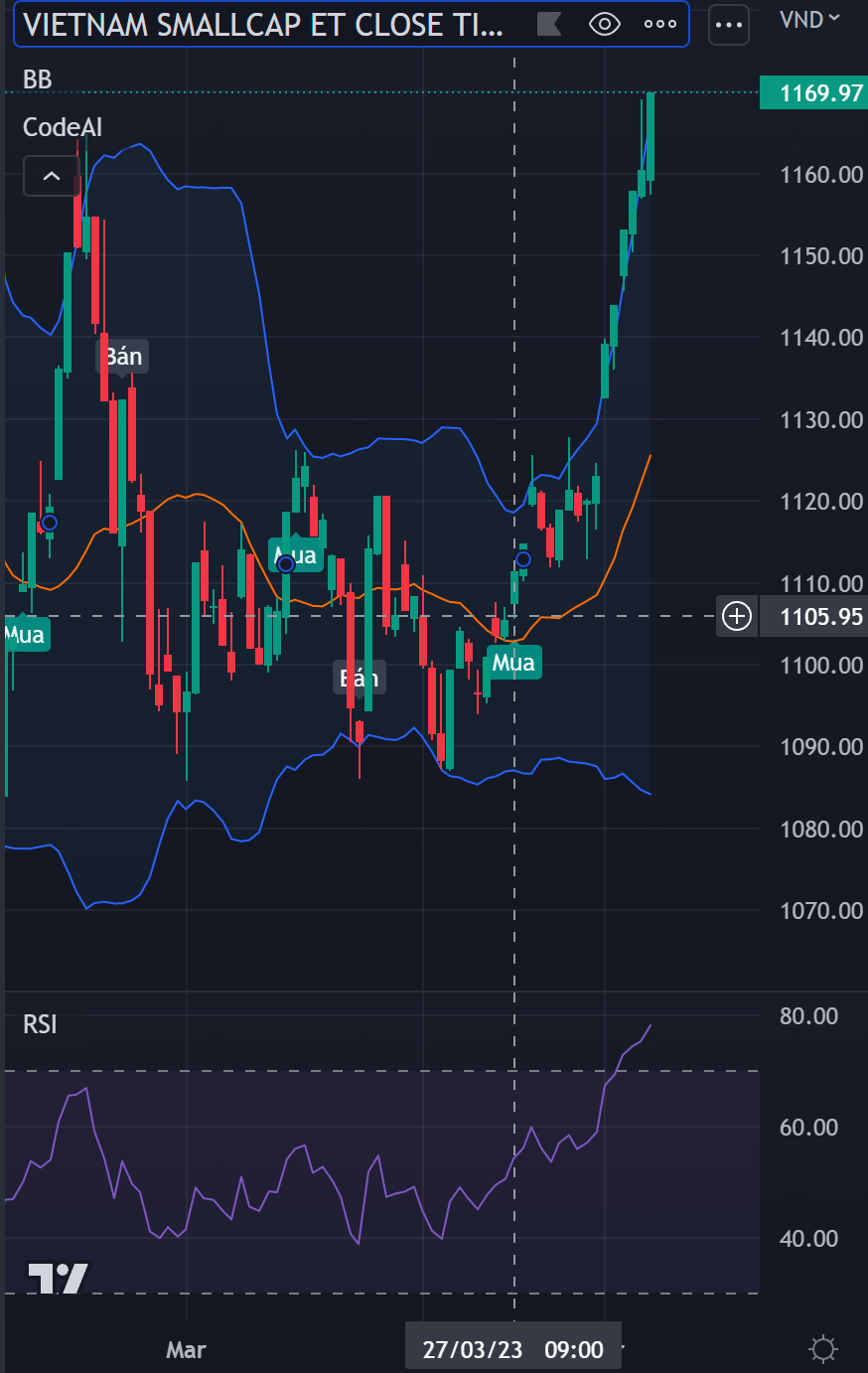
Task: Click the VIETNAM SMALLCAP ET CLOSE title
Action: (x=263, y=25)
